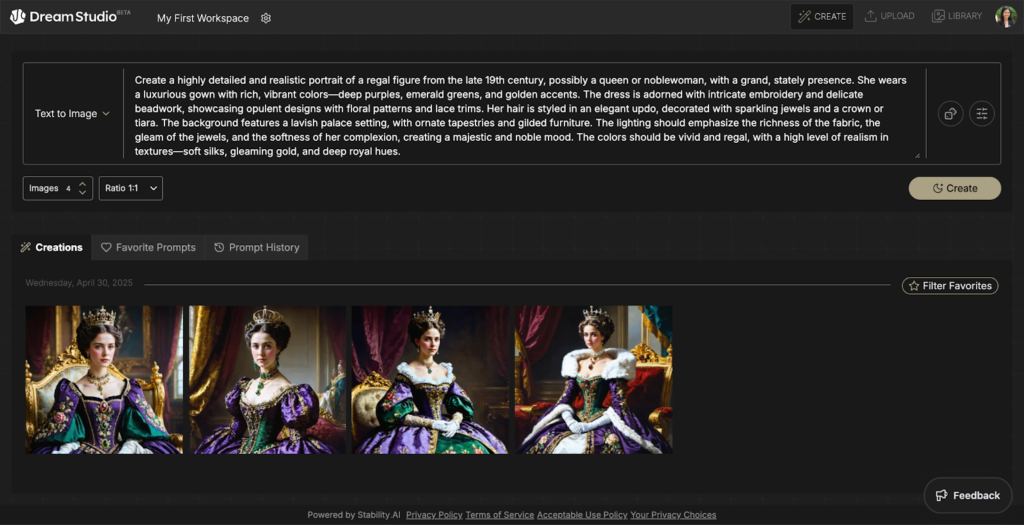The image size is (1024, 525).
Task: Open advanced settings sliders icon
Action: [982, 114]
